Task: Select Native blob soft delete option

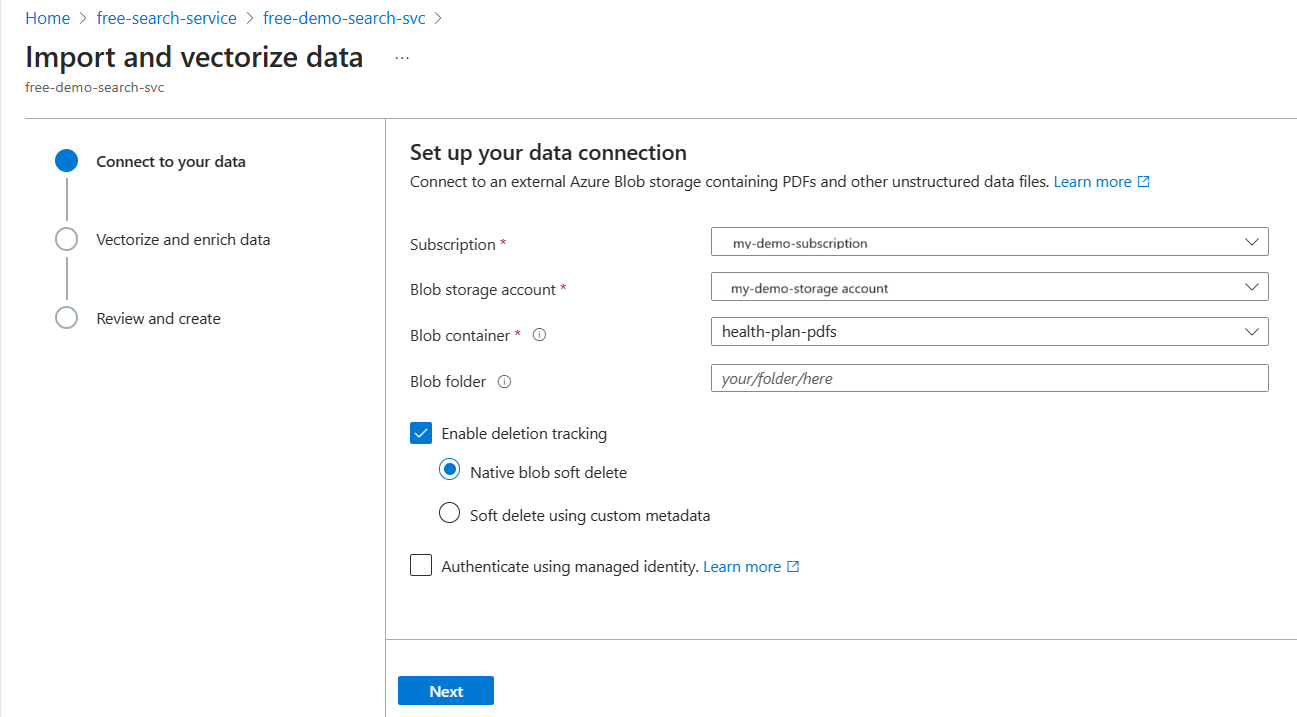Action: point(450,472)
